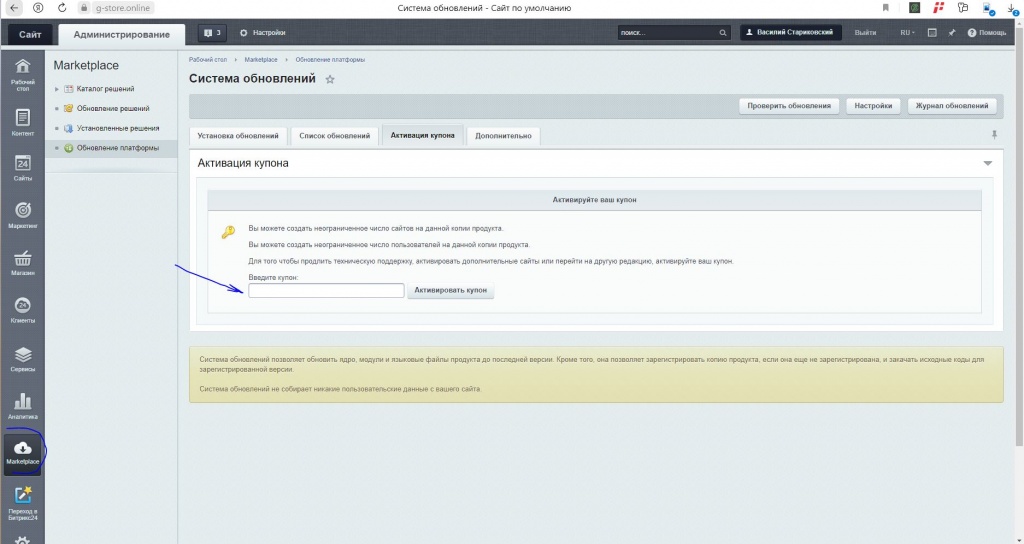
Task: Open the Аналитика chart icon
Action: click(22, 404)
